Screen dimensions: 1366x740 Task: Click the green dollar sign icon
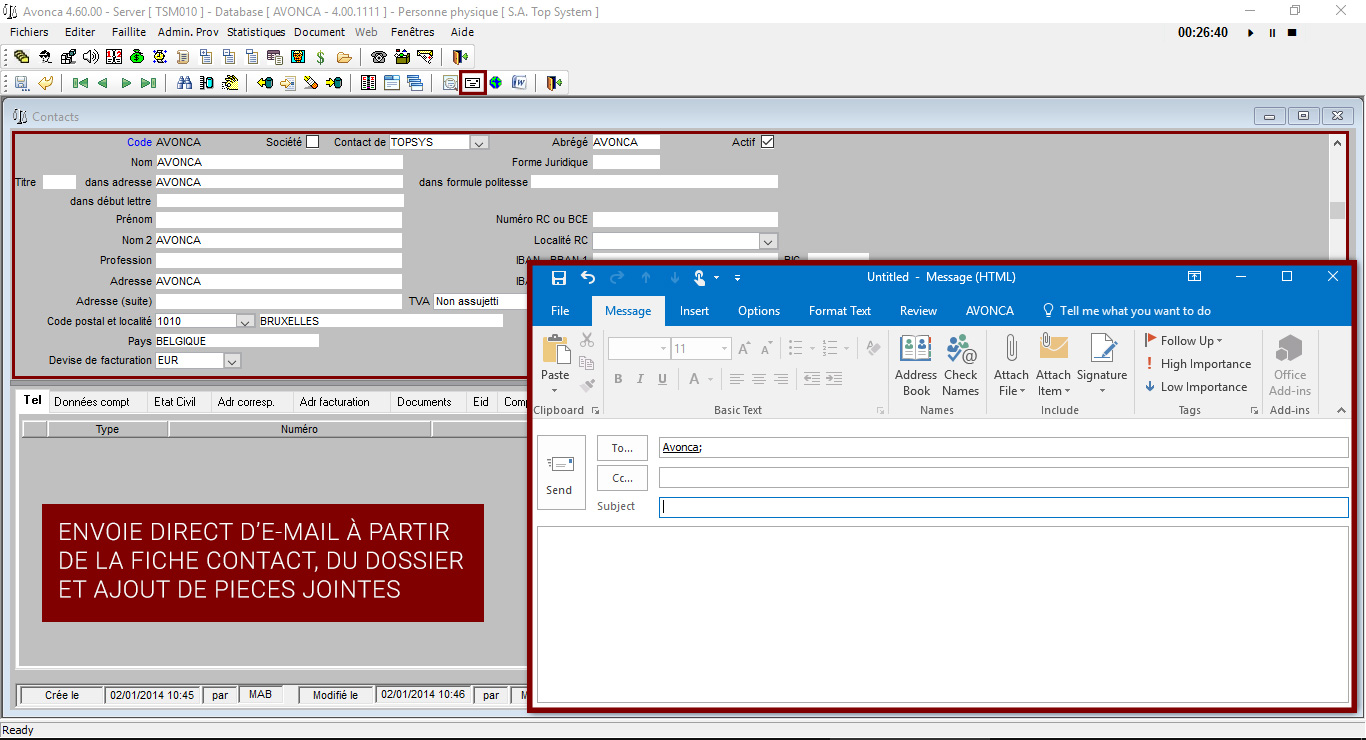coord(320,57)
